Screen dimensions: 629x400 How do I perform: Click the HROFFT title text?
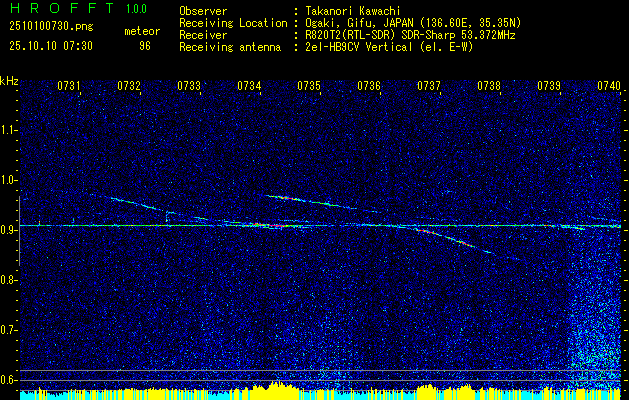pos(61,8)
